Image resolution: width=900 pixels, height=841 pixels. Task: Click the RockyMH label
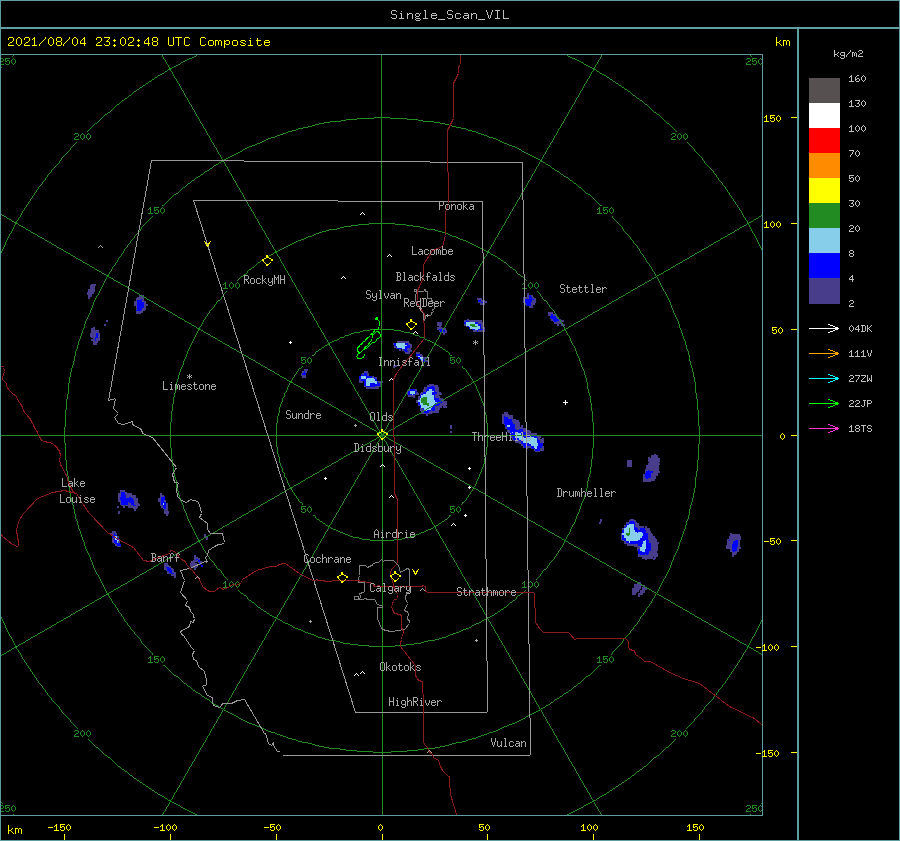click(x=264, y=280)
